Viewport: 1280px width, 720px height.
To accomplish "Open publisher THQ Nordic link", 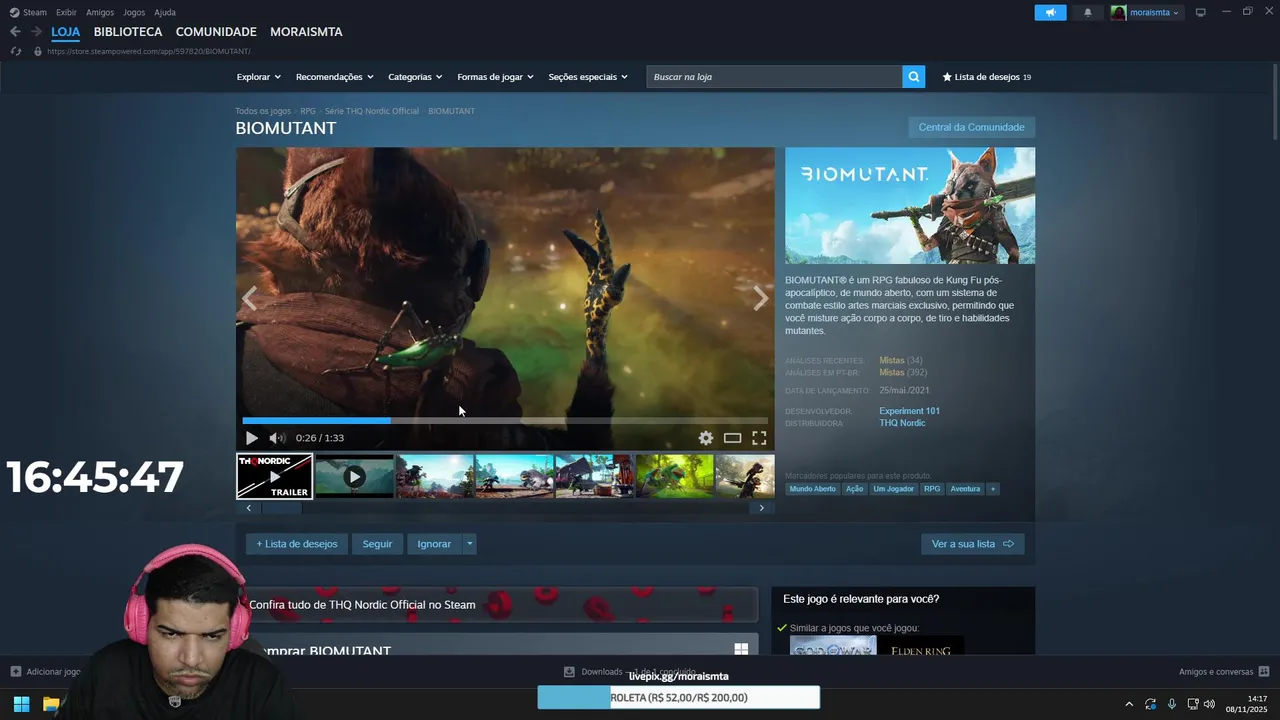I will (902, 423).
